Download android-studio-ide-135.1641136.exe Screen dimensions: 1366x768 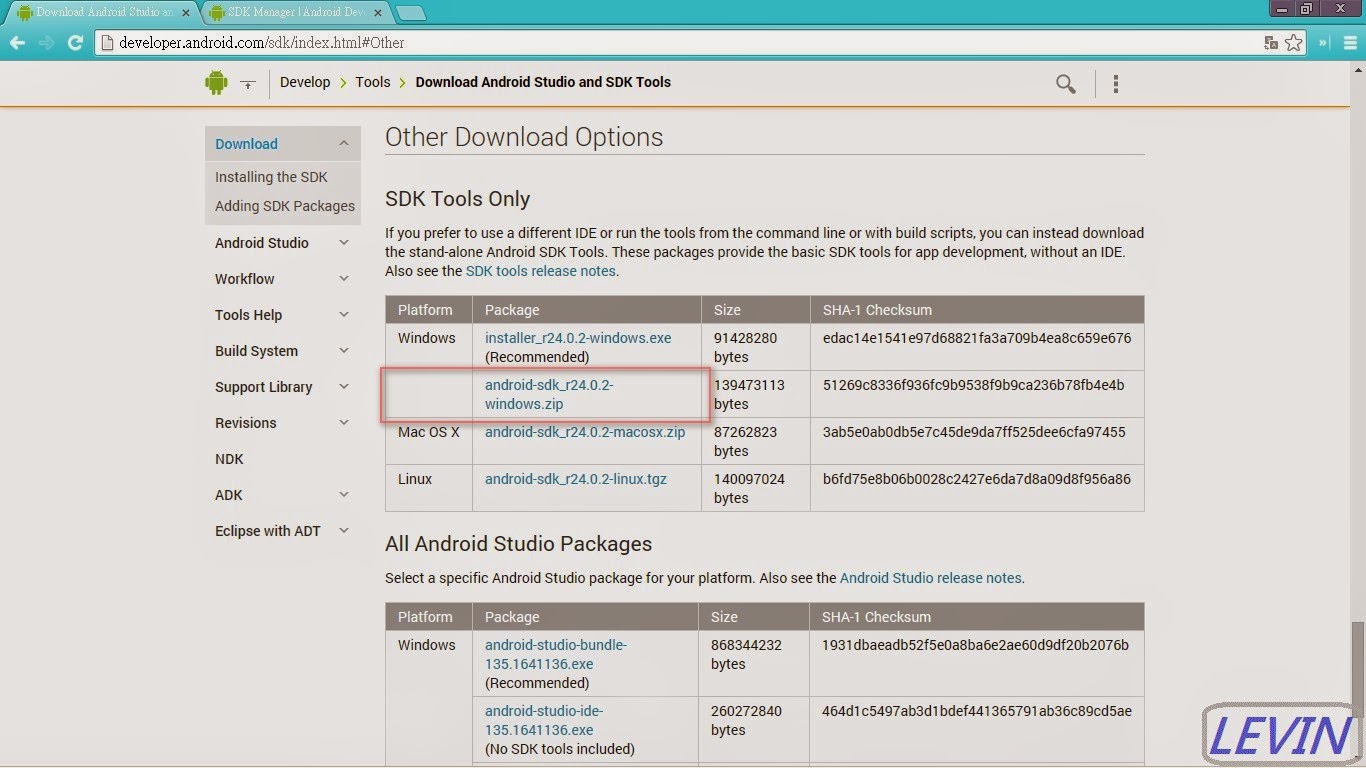[x=544, y=720]
